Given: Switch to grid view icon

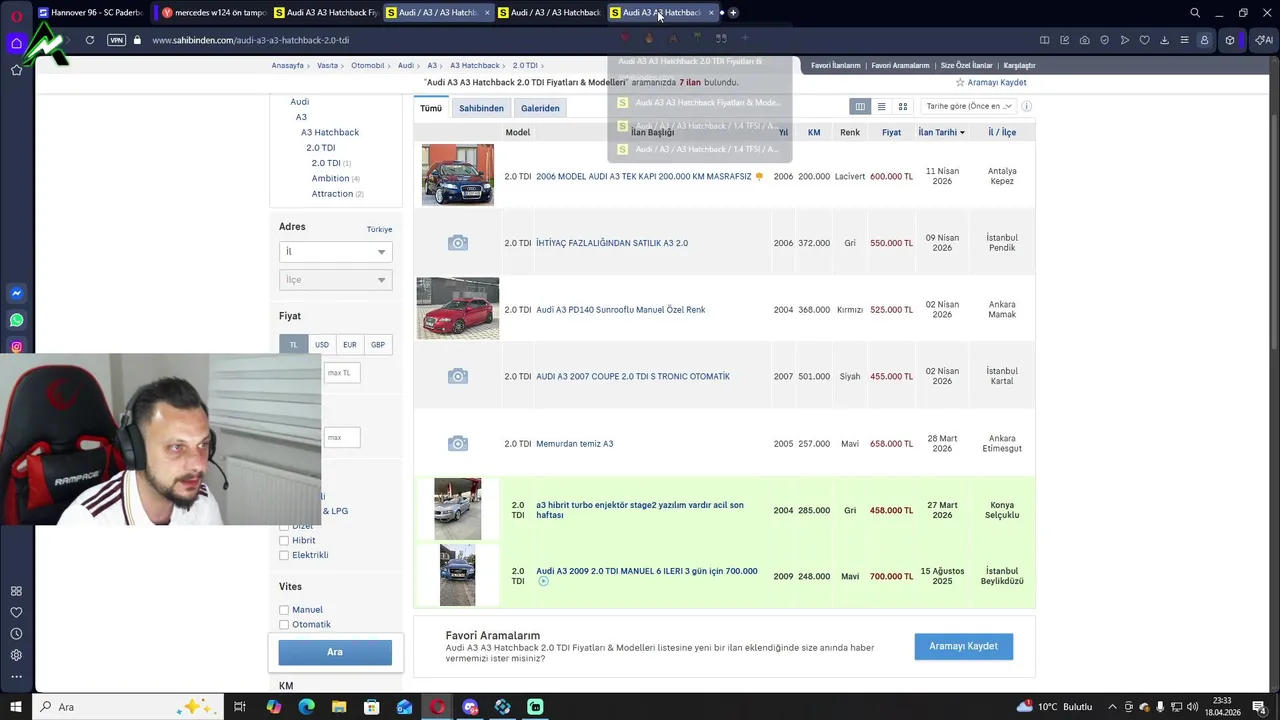Looking at the screenshot, I should click(902, 106).
